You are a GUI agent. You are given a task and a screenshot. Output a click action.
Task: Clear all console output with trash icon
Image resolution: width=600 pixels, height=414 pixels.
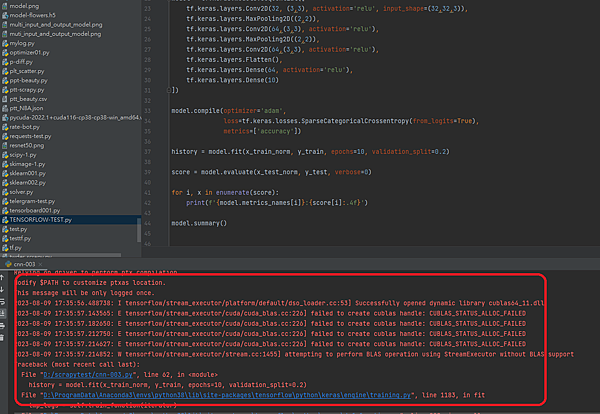point(2,337)
